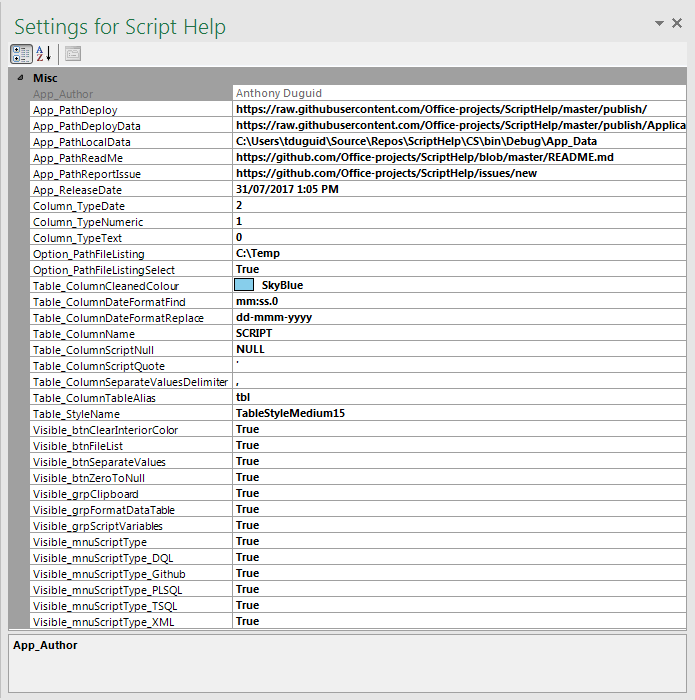Edit Table_ColumnDateFormatFind mm:ss.0 value
695x700 pixels.
pos(459,301)
